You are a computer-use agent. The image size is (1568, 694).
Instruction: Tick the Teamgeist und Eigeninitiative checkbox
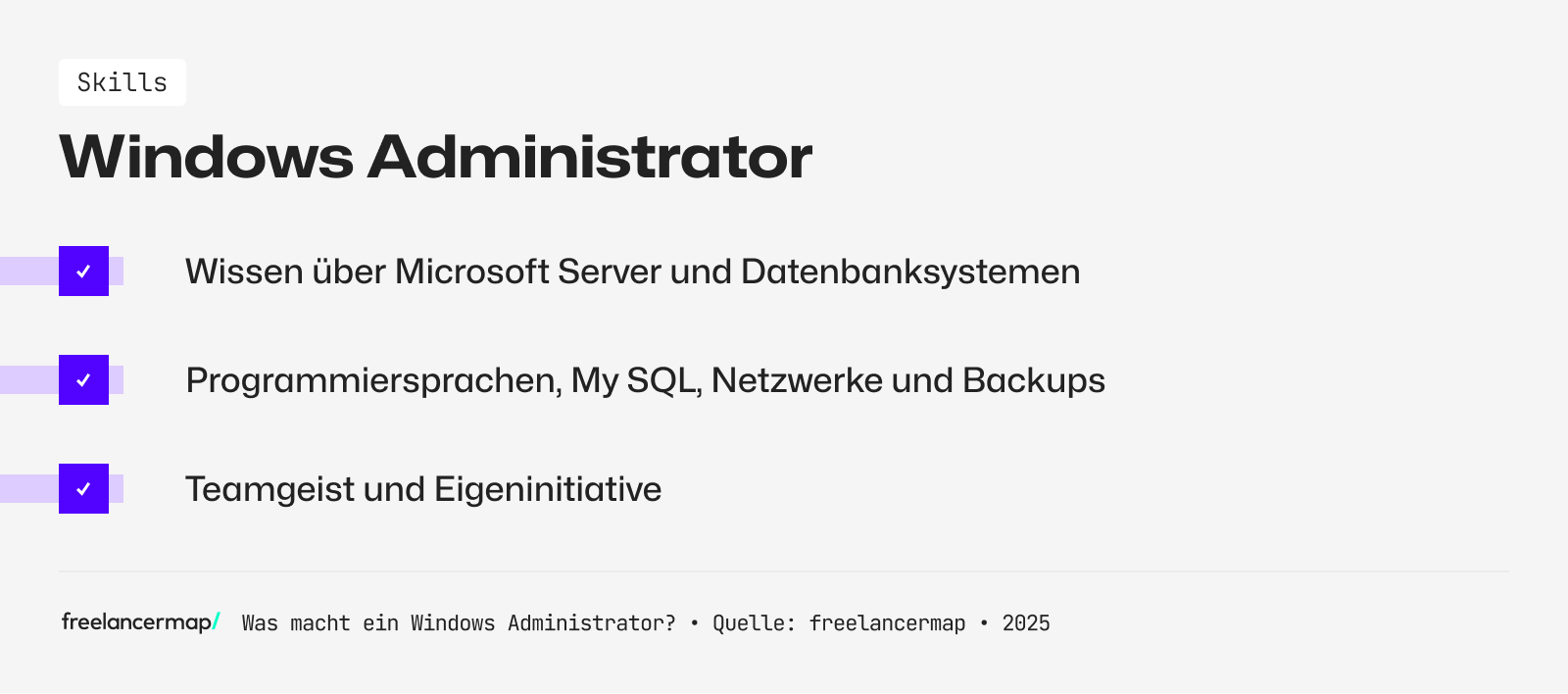click(83, 489)
